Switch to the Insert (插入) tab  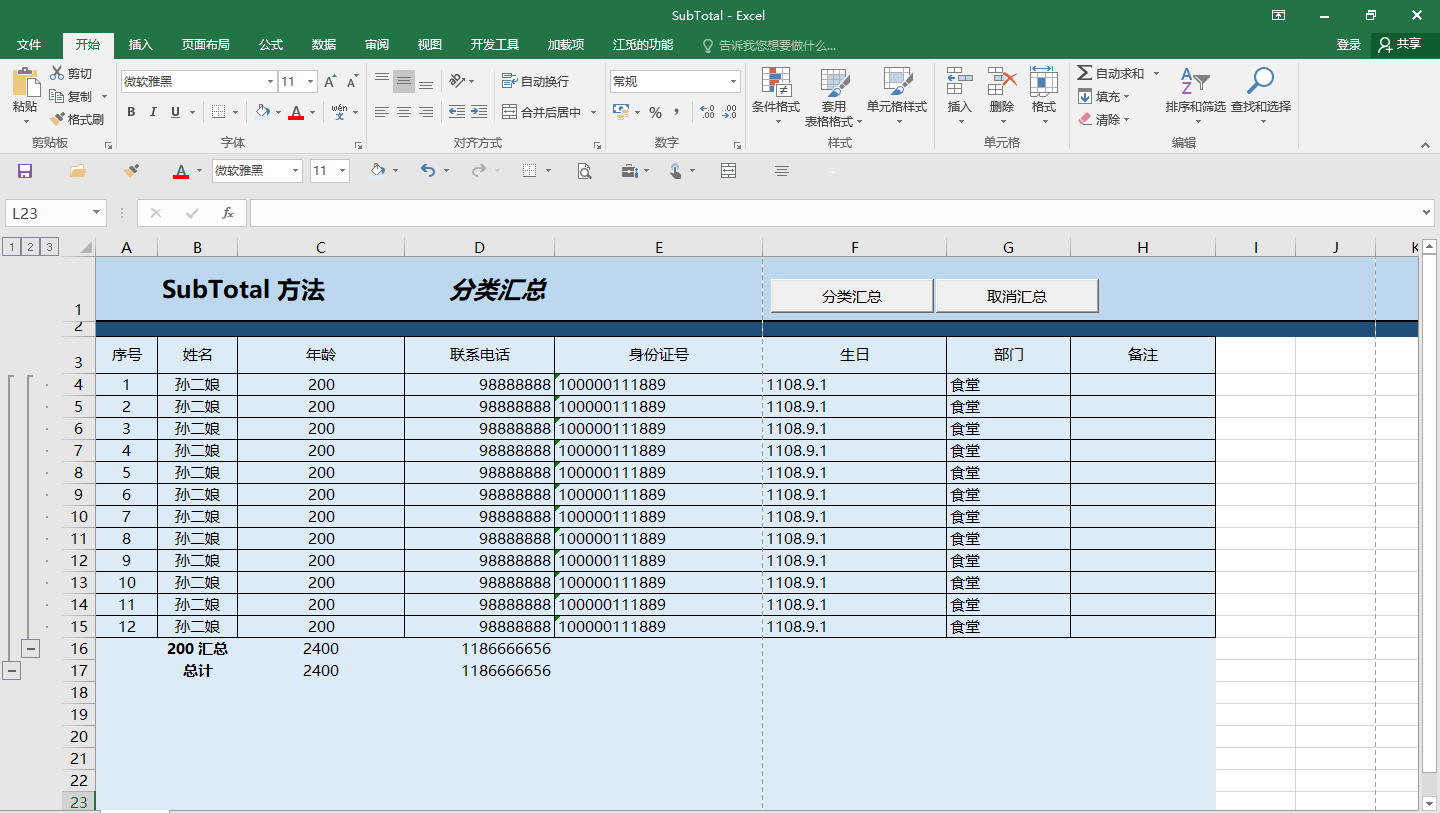tap(141, 45)
